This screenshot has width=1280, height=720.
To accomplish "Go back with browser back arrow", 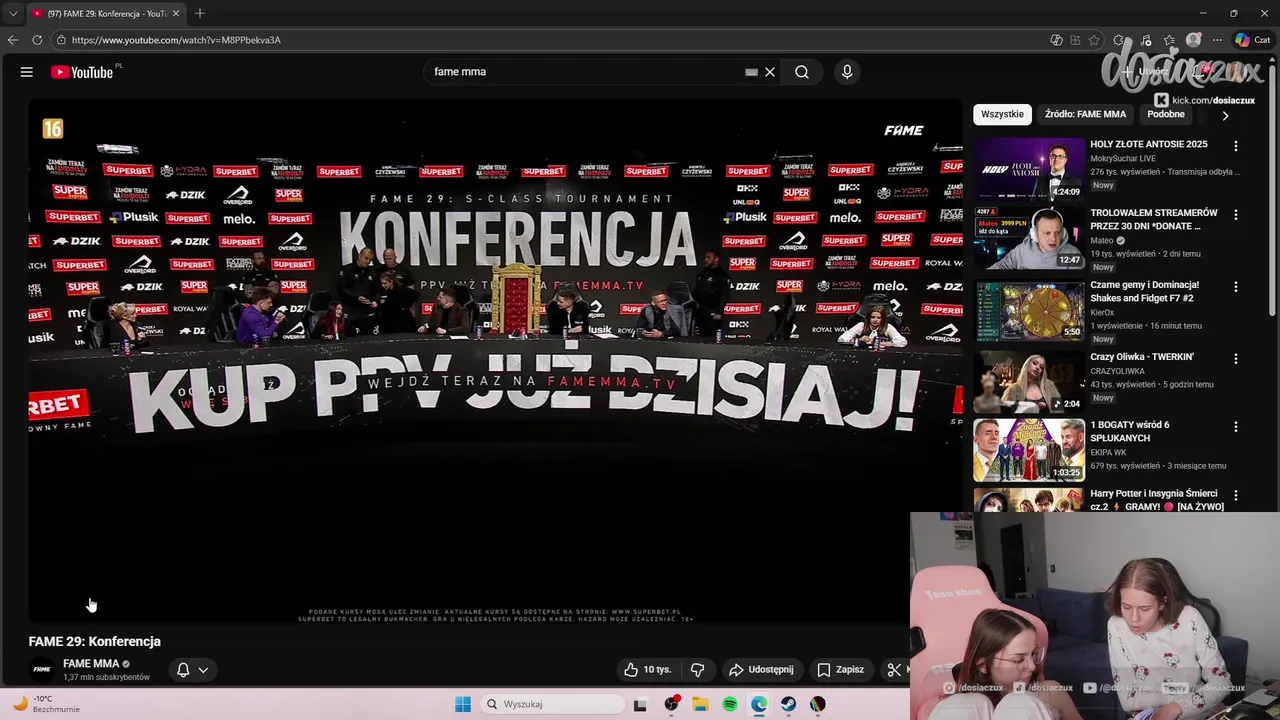I will pyautogui.click(x=13, y=40).
